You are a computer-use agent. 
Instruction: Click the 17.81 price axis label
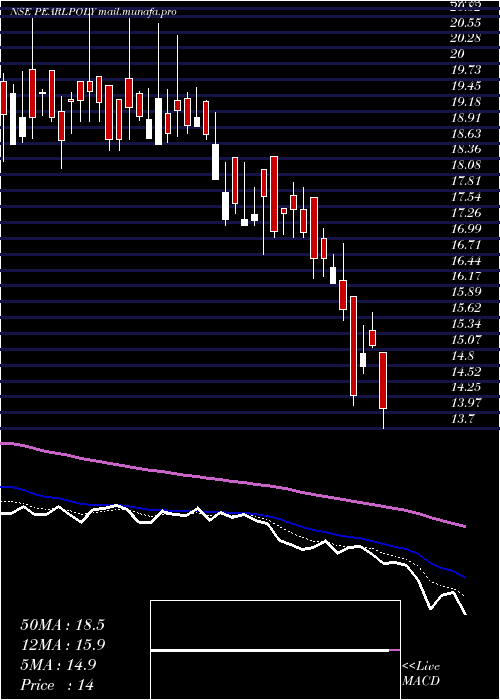coord(467,181)
